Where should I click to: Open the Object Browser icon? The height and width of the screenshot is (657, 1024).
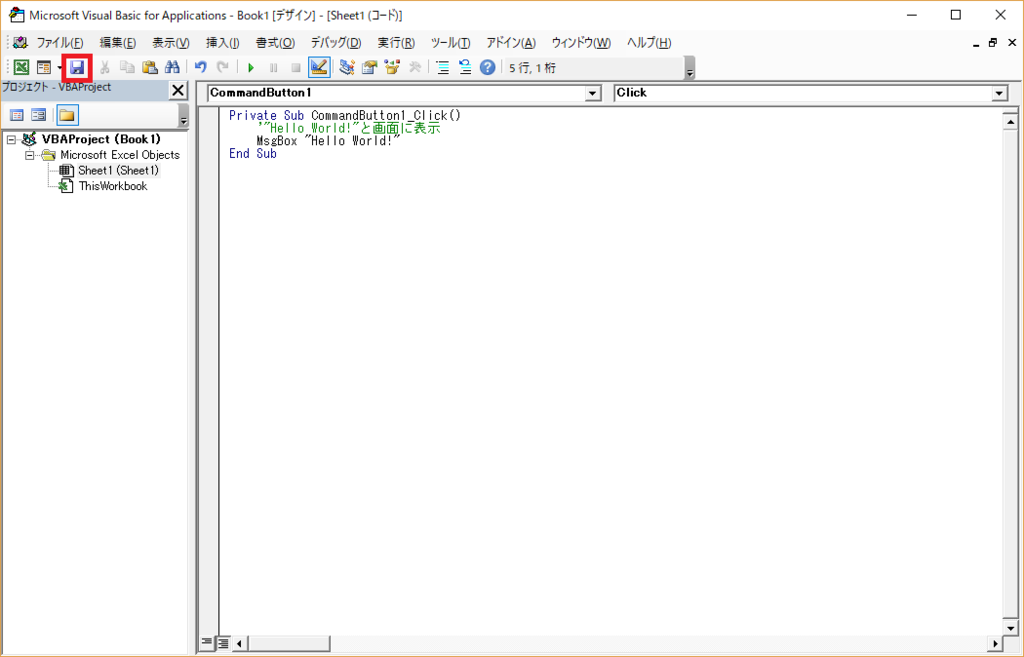tap(392, 67)
